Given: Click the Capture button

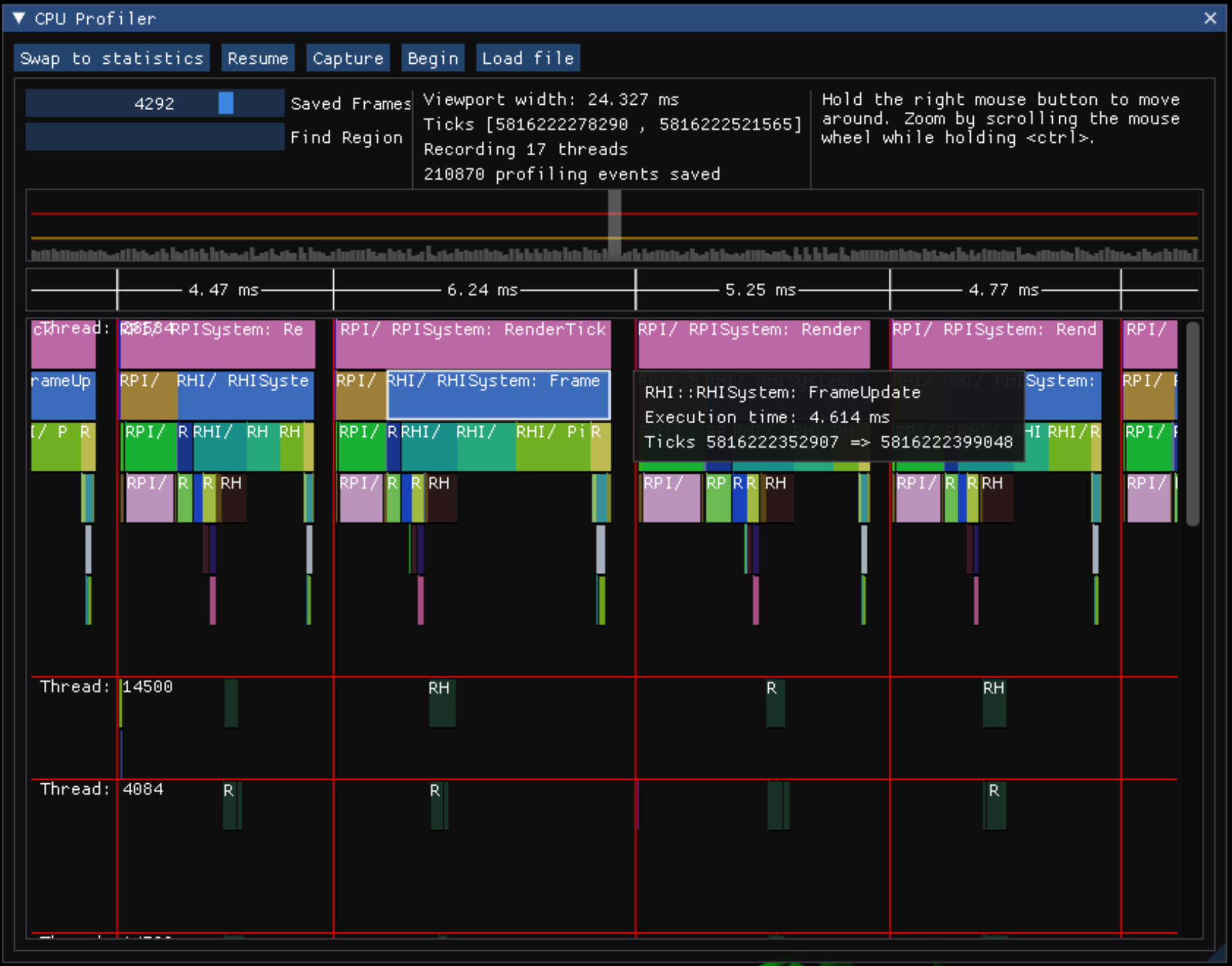Looking at the screenshot, I should point(348,57).
